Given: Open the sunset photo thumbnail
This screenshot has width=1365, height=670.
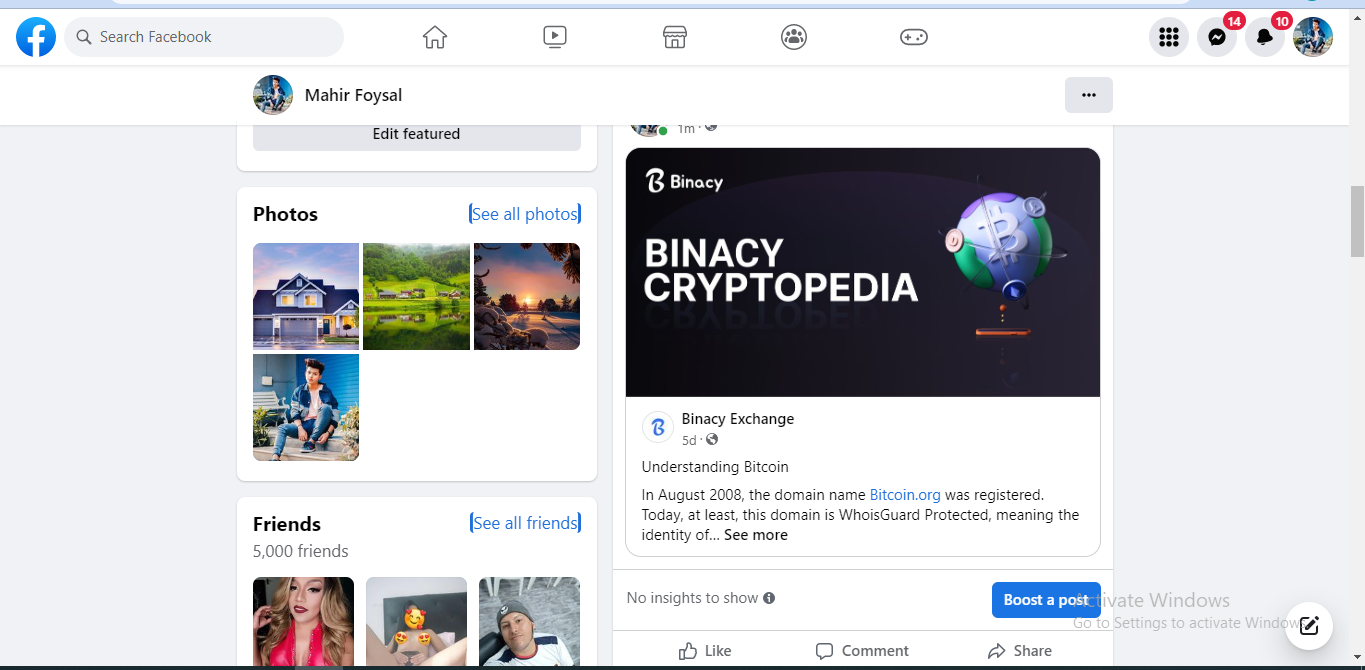Looking at the screenshot, I should click(x=527, y=296).
